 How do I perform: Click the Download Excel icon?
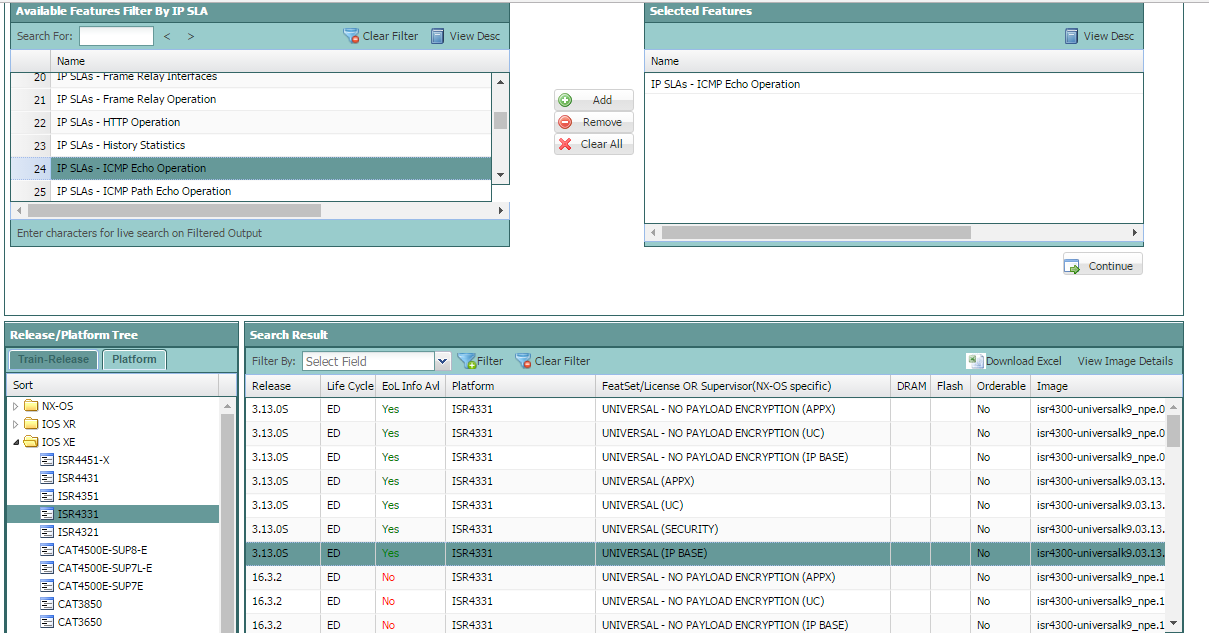(975, 361)
